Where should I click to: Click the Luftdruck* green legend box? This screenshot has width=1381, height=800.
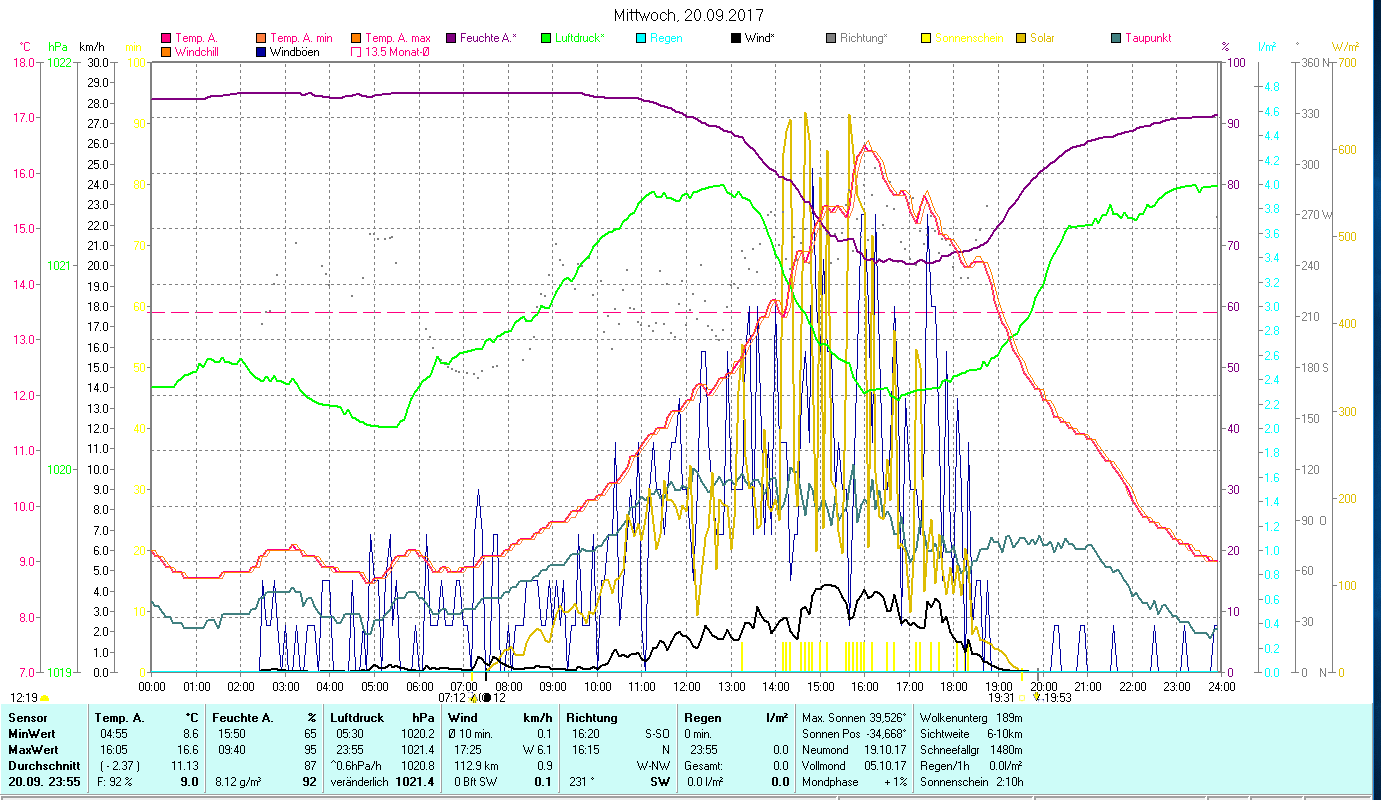click(546, 39)
